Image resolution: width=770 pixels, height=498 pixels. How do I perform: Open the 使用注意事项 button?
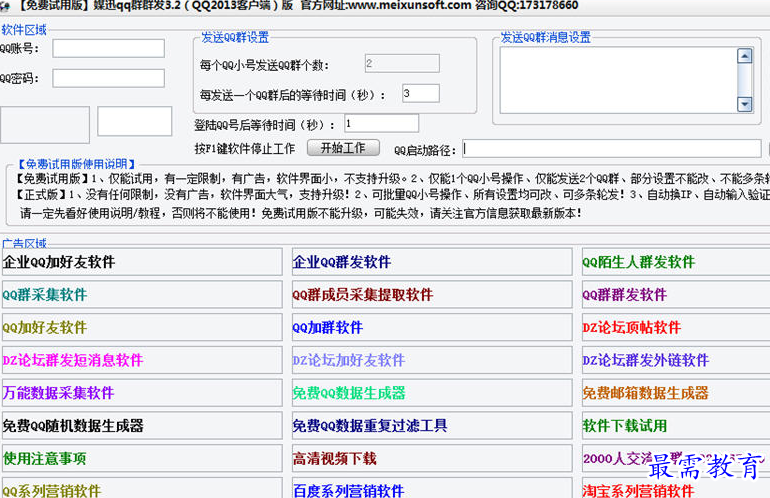(x=142, y=458)
